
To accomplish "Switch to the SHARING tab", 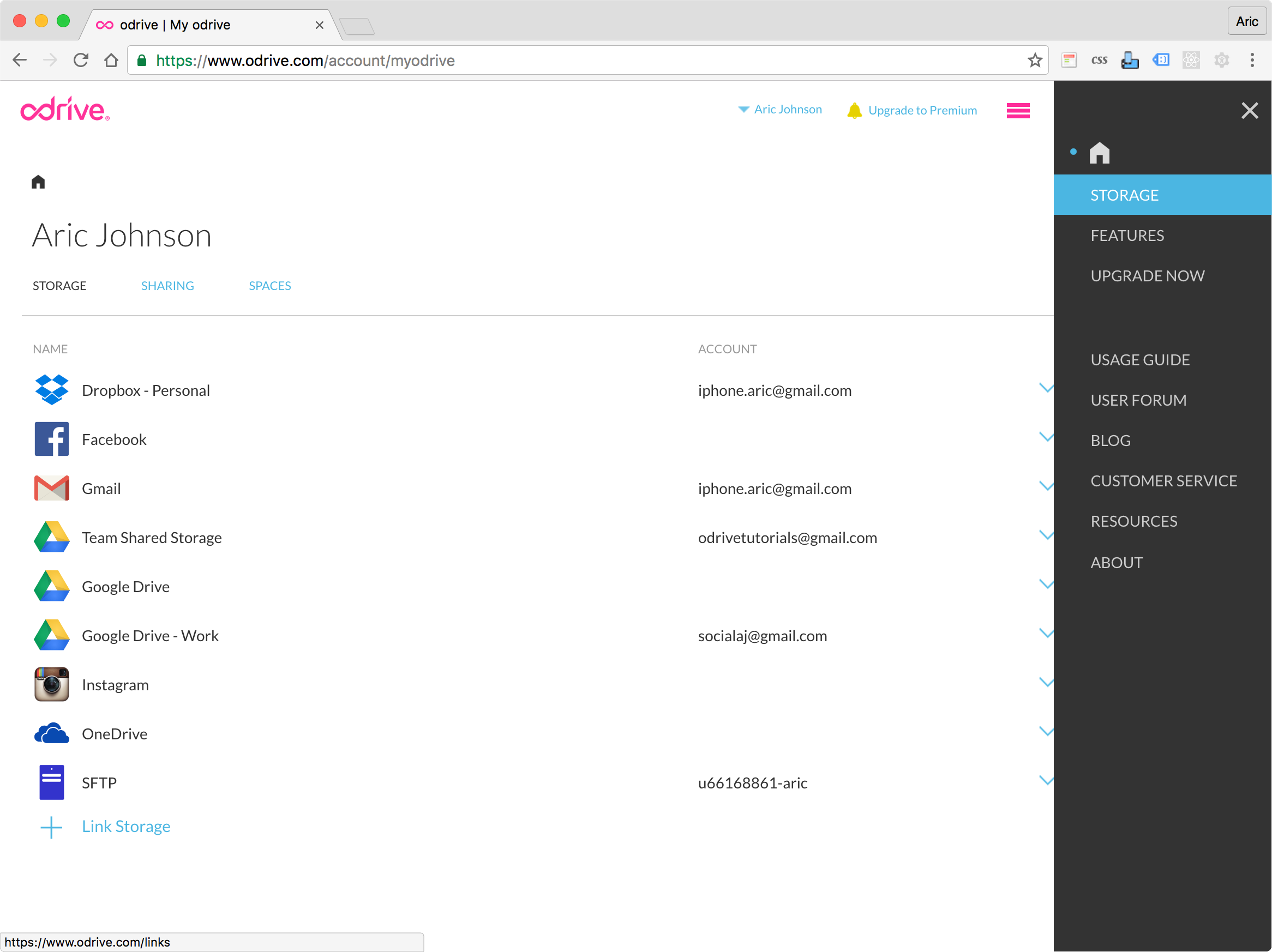I will click(x=167, y=285).
